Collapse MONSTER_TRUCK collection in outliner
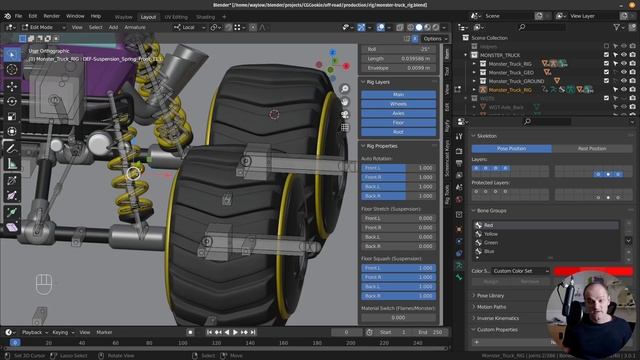640x360 pixels. (x=466, y=55)
